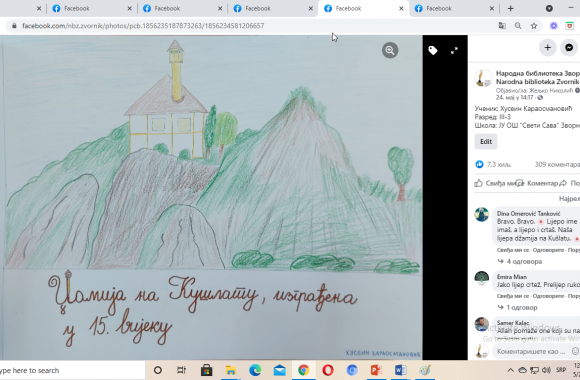Viewport: 580px width, 380px height.
Task: Switch to the Facebook tab right of active tab
Action: (x=454, y=9)
